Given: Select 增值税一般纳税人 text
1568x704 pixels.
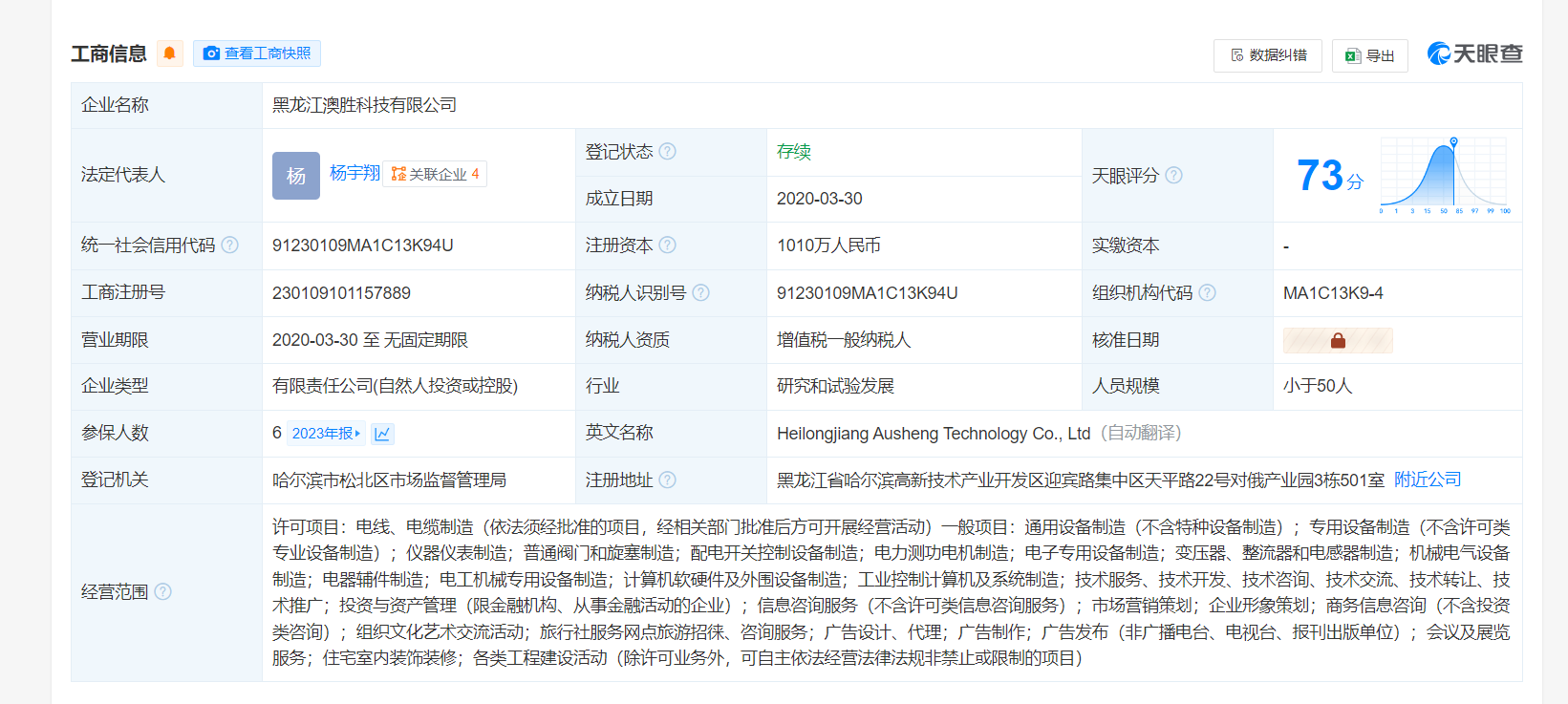Looking at the screenshot, I should 844,340.
